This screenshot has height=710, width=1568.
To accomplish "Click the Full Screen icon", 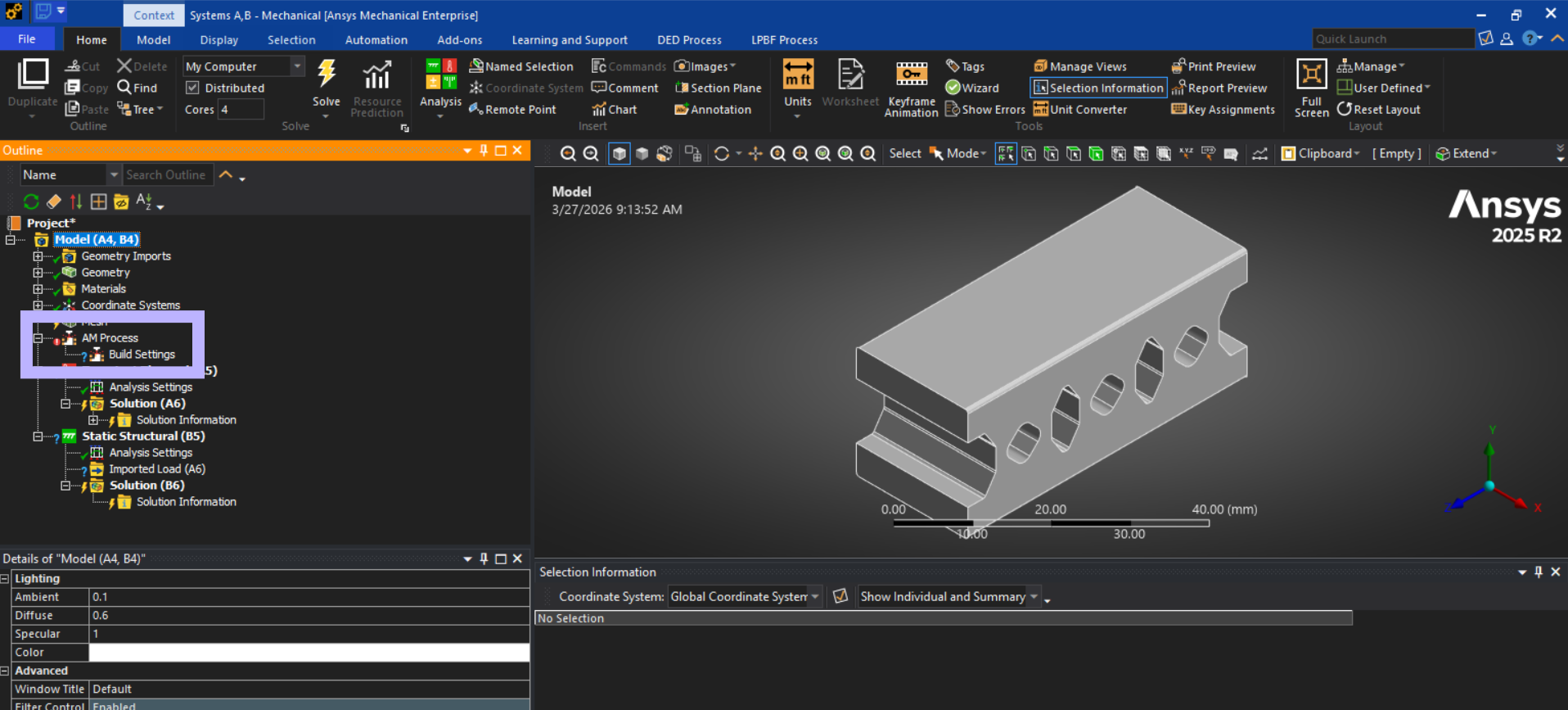I will (1311, 88).
